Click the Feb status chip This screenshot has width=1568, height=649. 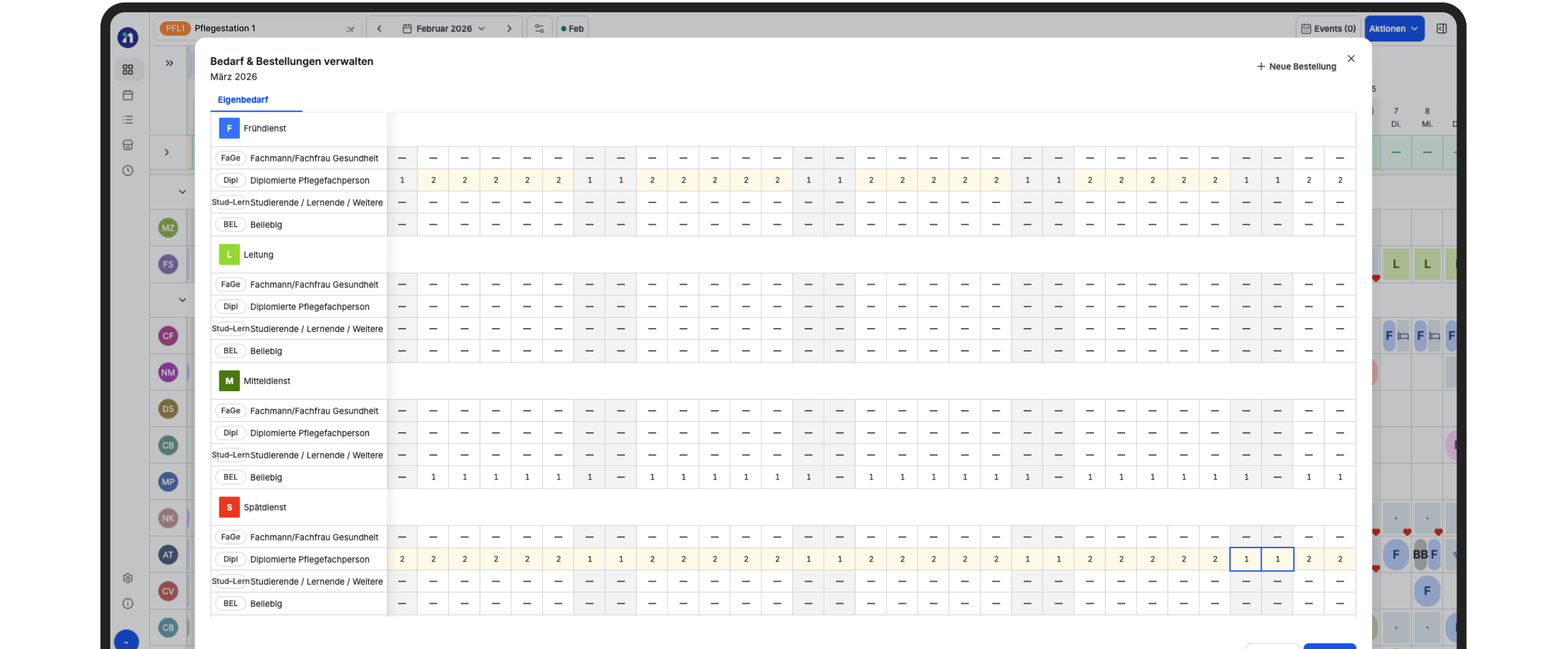pos(572,28)
